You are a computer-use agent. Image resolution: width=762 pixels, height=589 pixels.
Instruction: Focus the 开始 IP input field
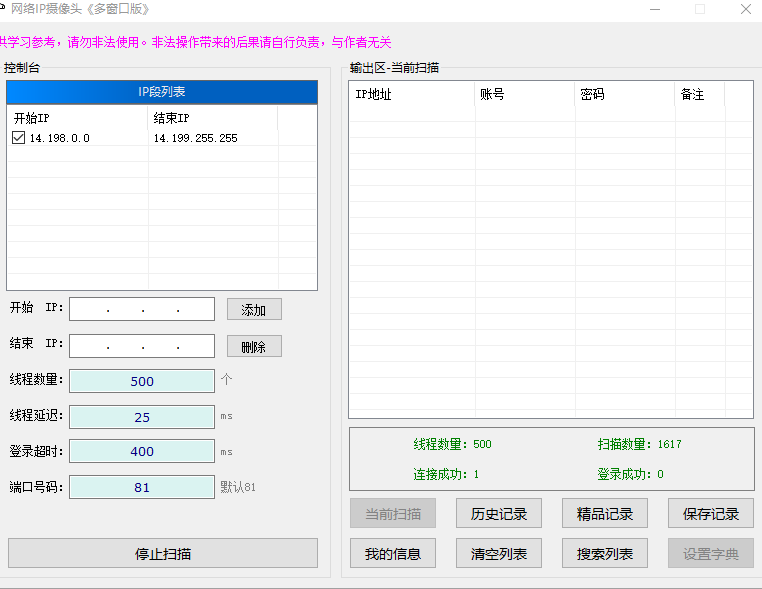point(142,310)
